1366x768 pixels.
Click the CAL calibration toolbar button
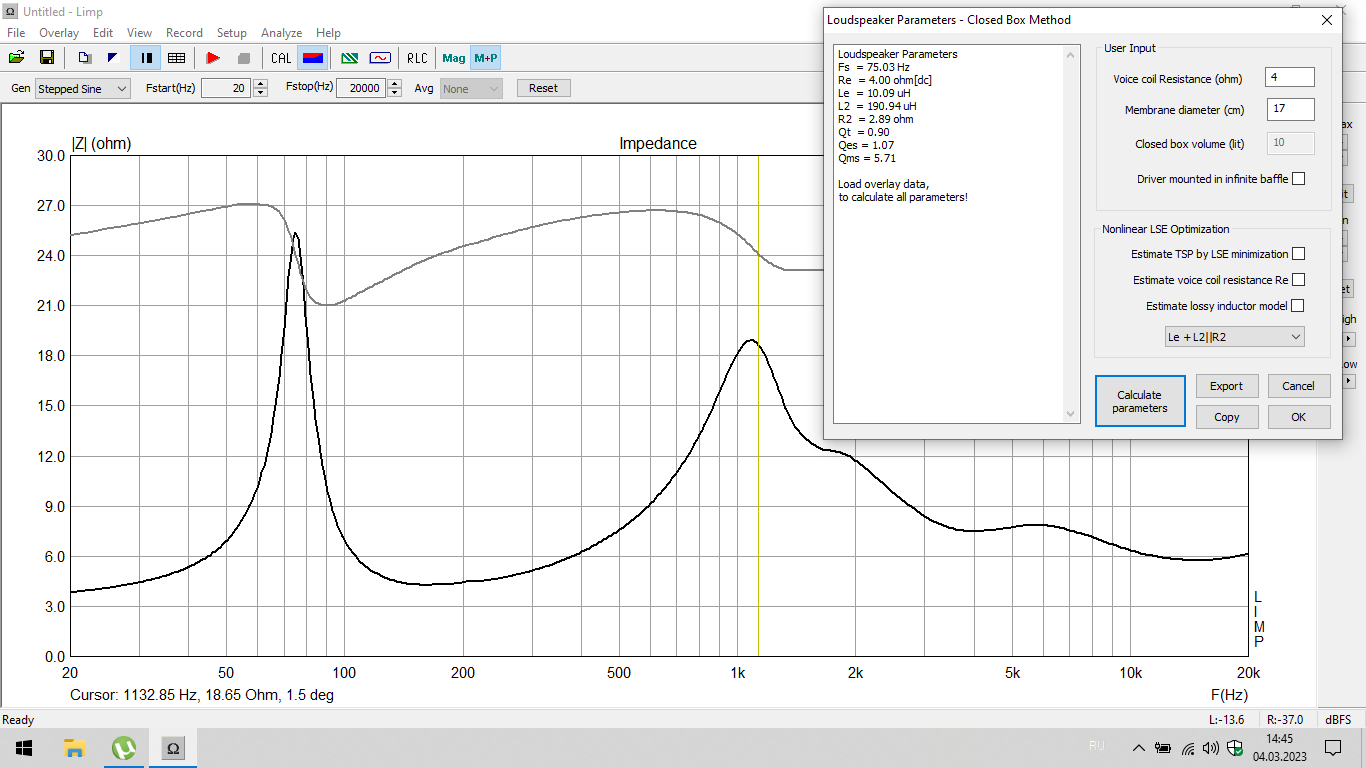click(282, 58)
